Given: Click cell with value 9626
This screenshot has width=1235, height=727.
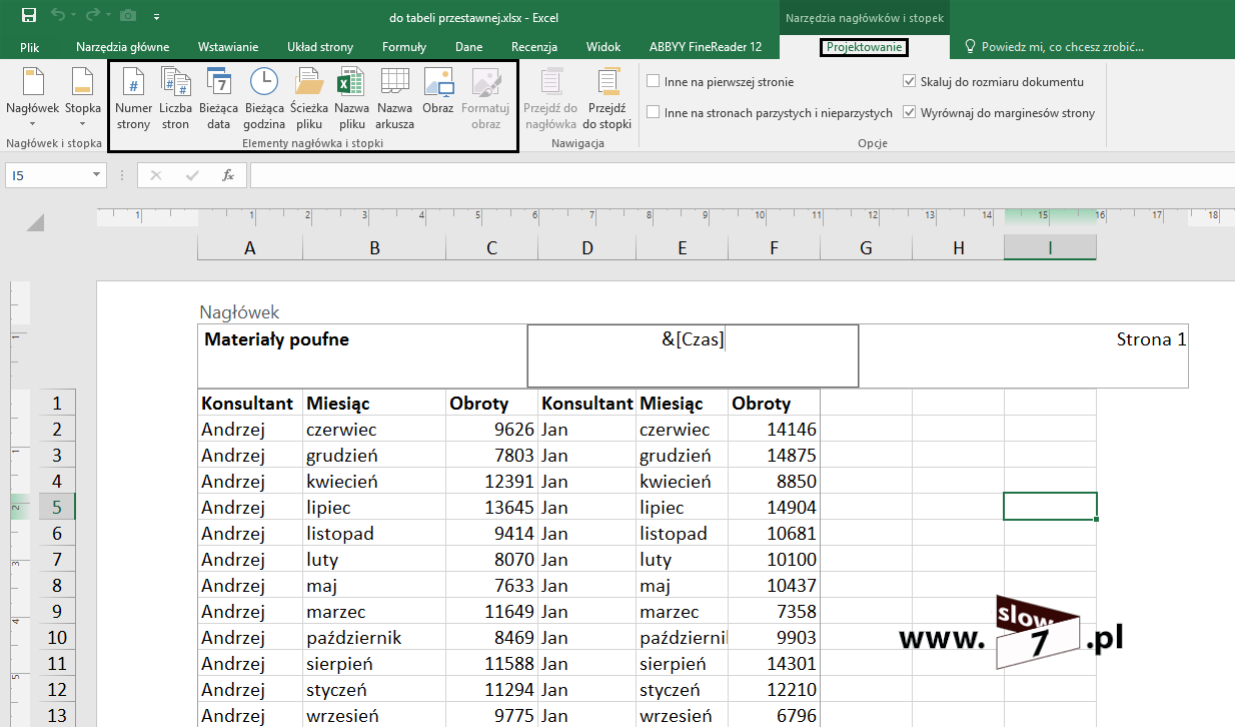Looking at the screenshot, I should click(492, 429).
